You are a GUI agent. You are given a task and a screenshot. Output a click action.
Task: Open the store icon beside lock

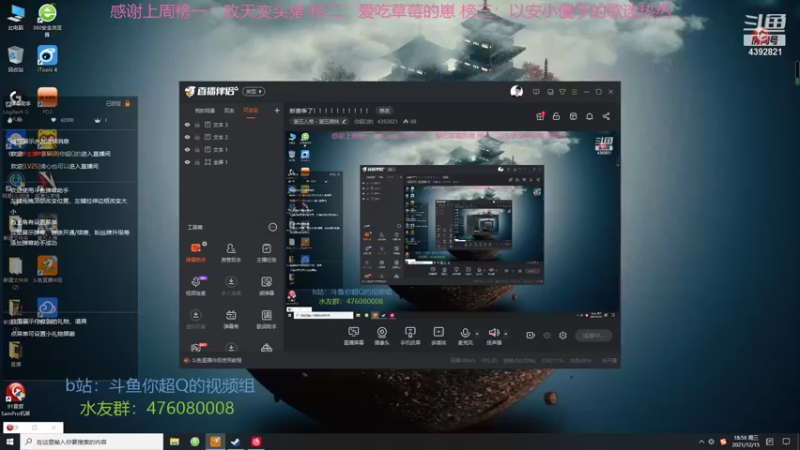[573, 116]
